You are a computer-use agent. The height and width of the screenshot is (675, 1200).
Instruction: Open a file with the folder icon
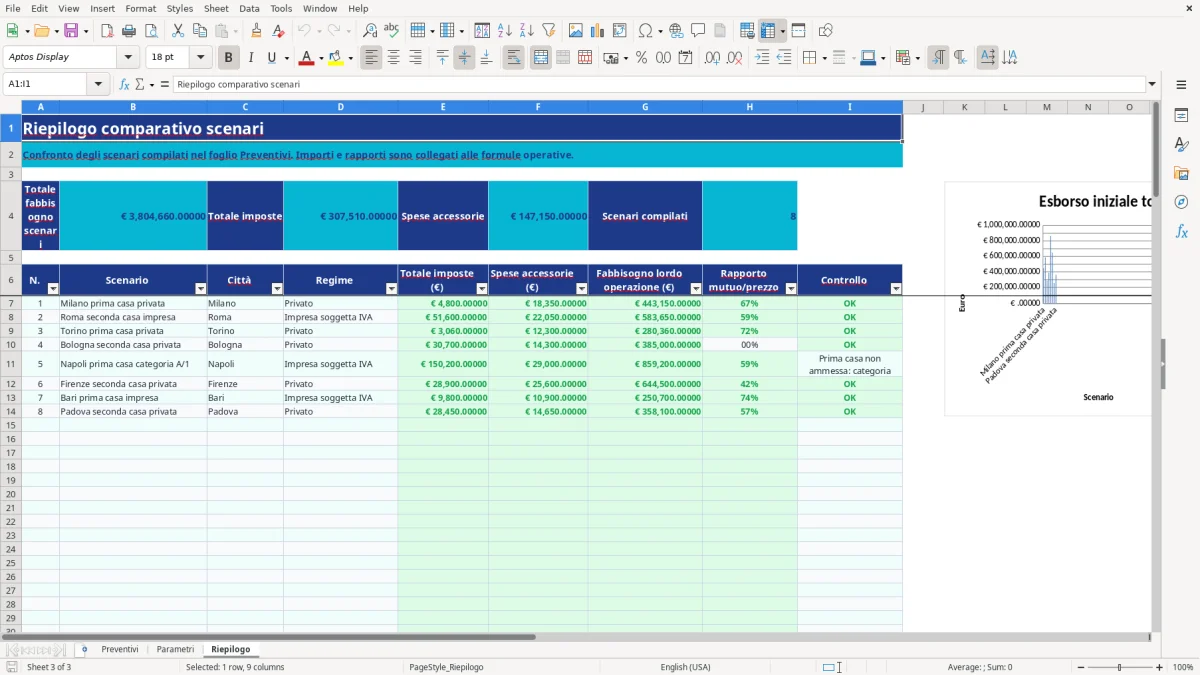coord(41,31)
